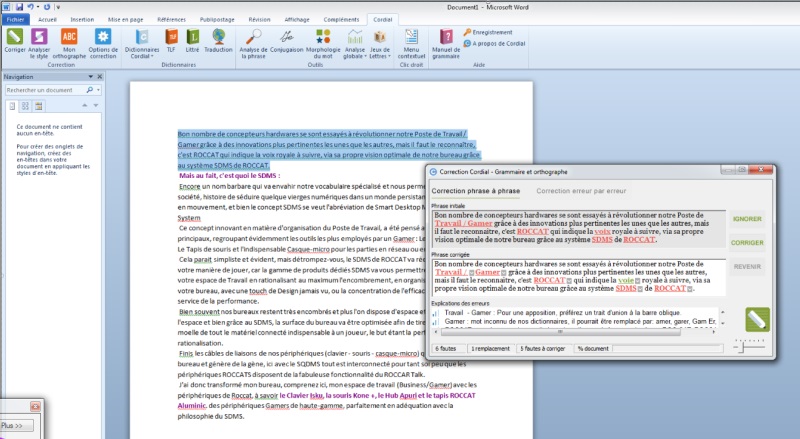Screen dimensions: 800x439
Task: Open Options de correction
Action: tap(103, 43)
